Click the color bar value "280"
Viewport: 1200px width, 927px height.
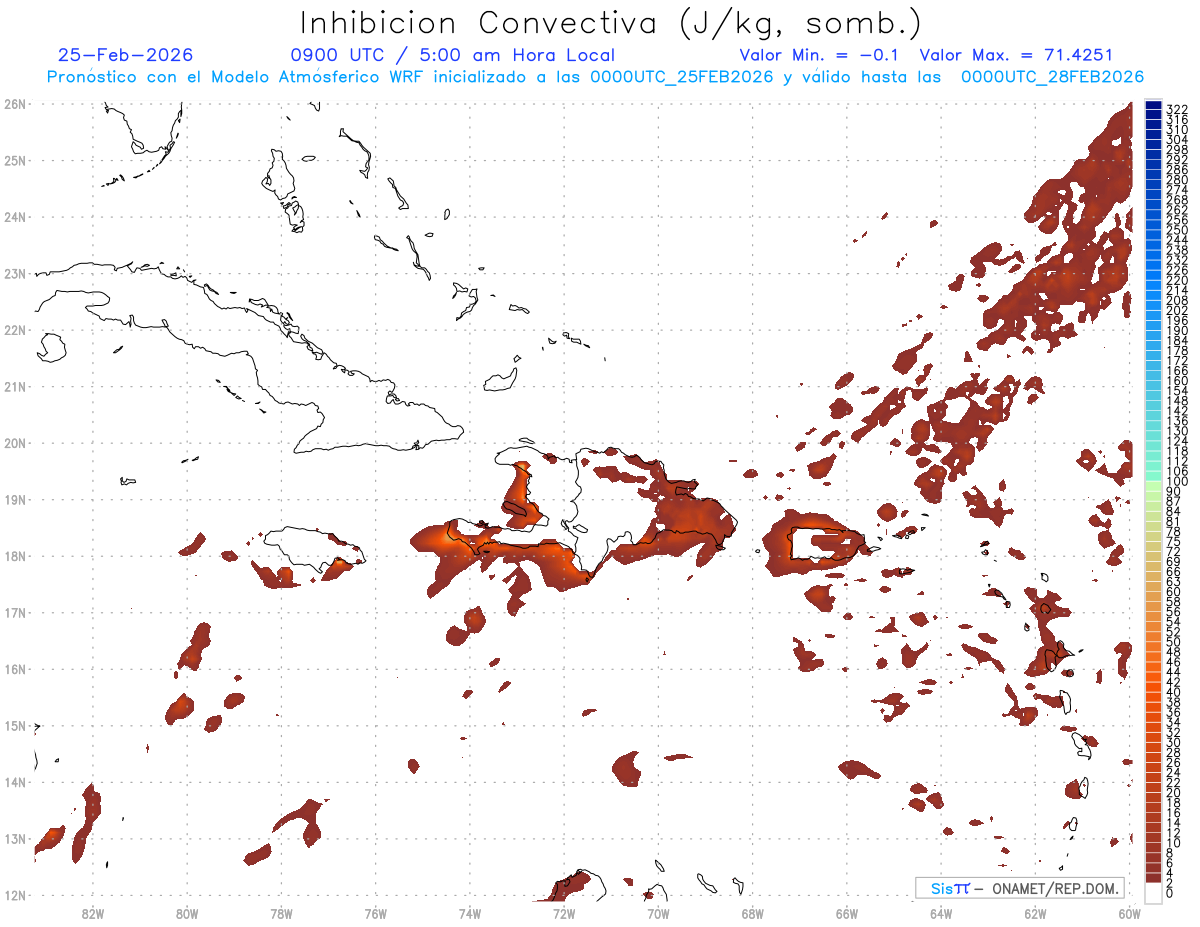(1176, 180)
